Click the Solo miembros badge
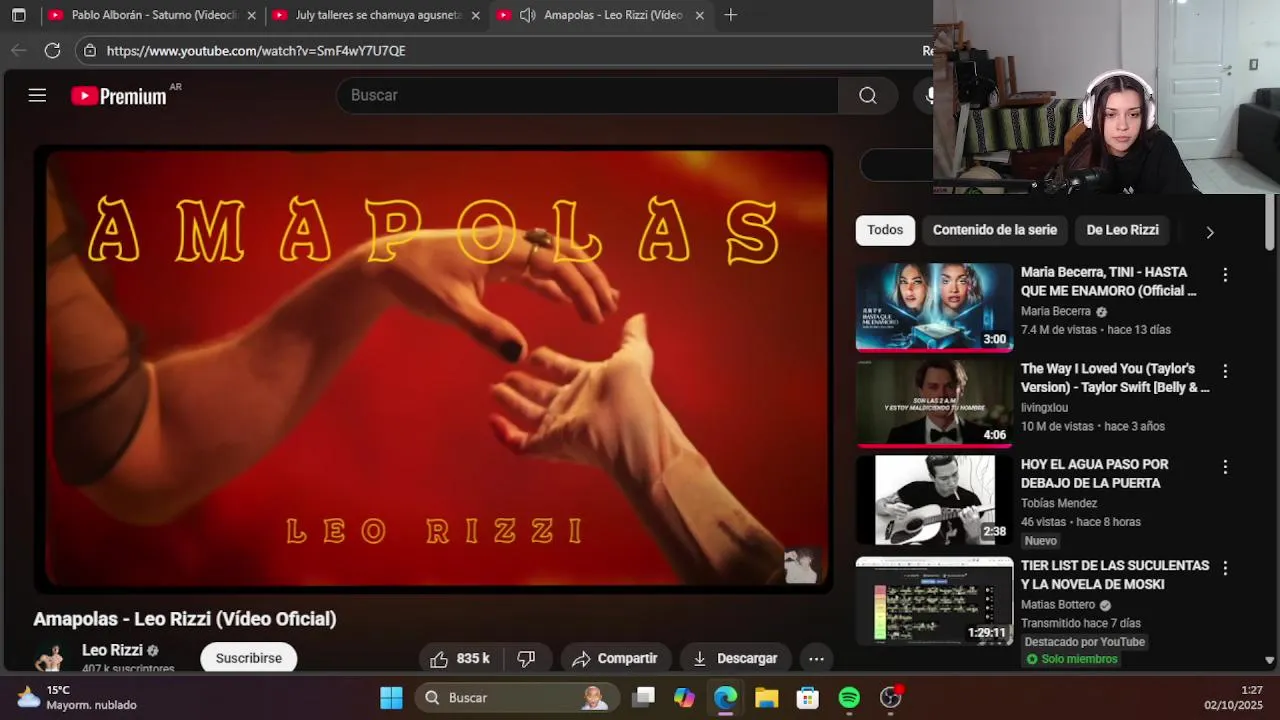The width and height of the screenshot is (1280, 720). [1072, 659]
